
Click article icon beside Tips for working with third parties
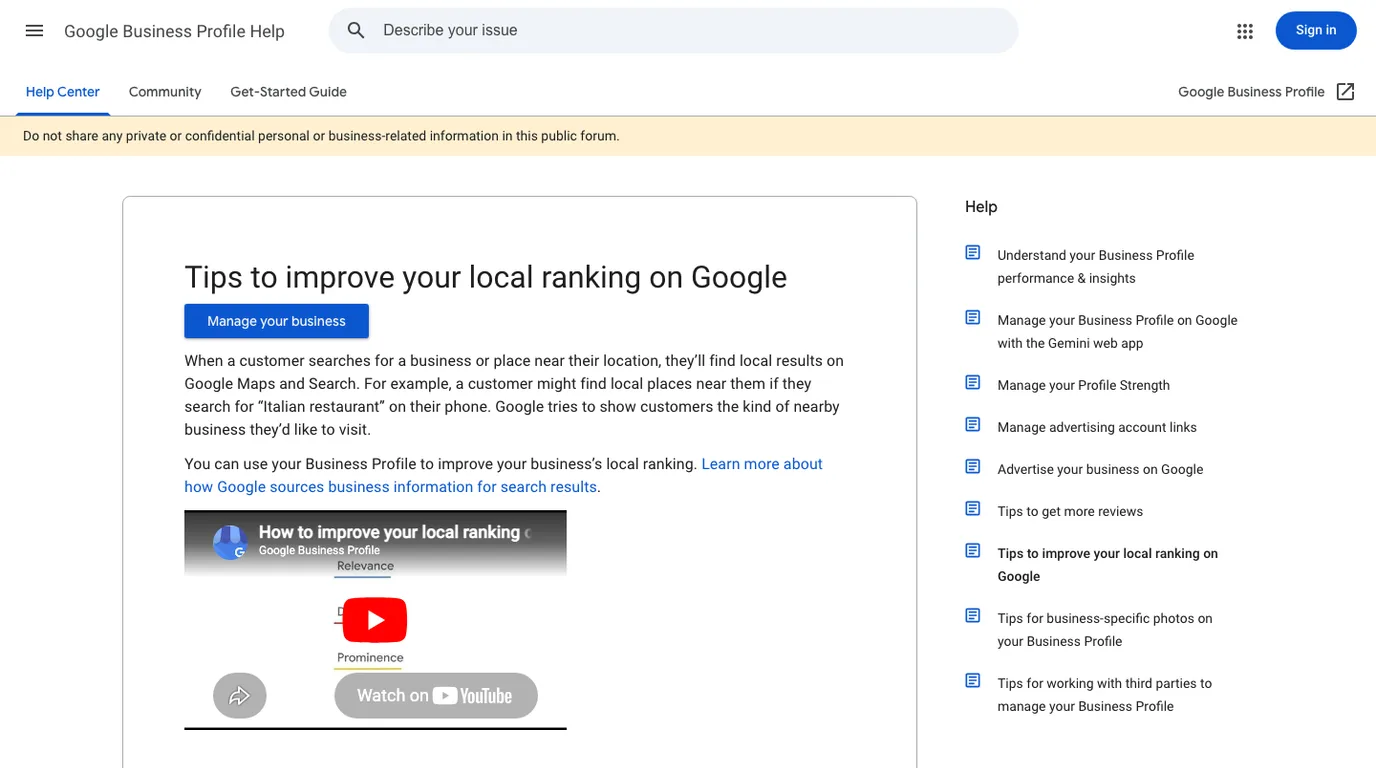tap(973, 681)
